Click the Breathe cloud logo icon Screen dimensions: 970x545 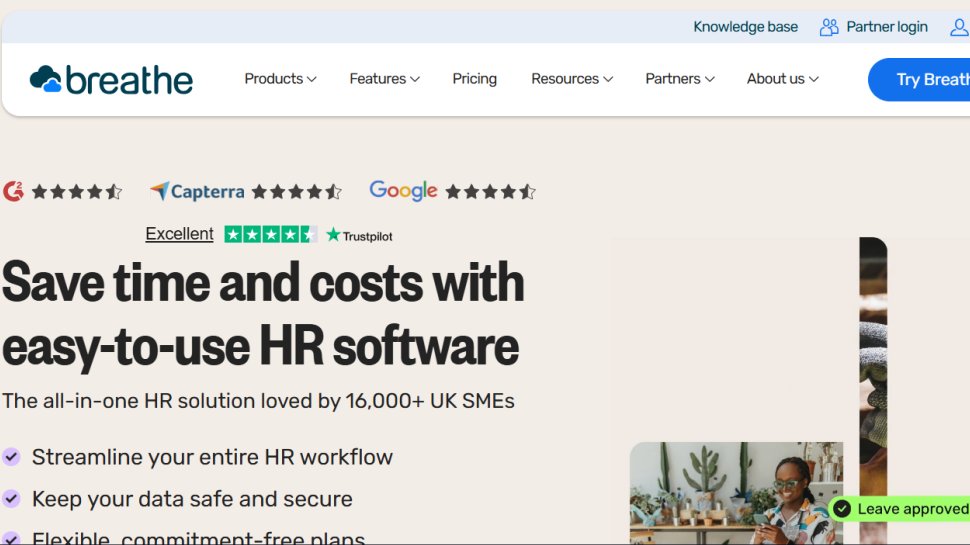coord(46,79)
